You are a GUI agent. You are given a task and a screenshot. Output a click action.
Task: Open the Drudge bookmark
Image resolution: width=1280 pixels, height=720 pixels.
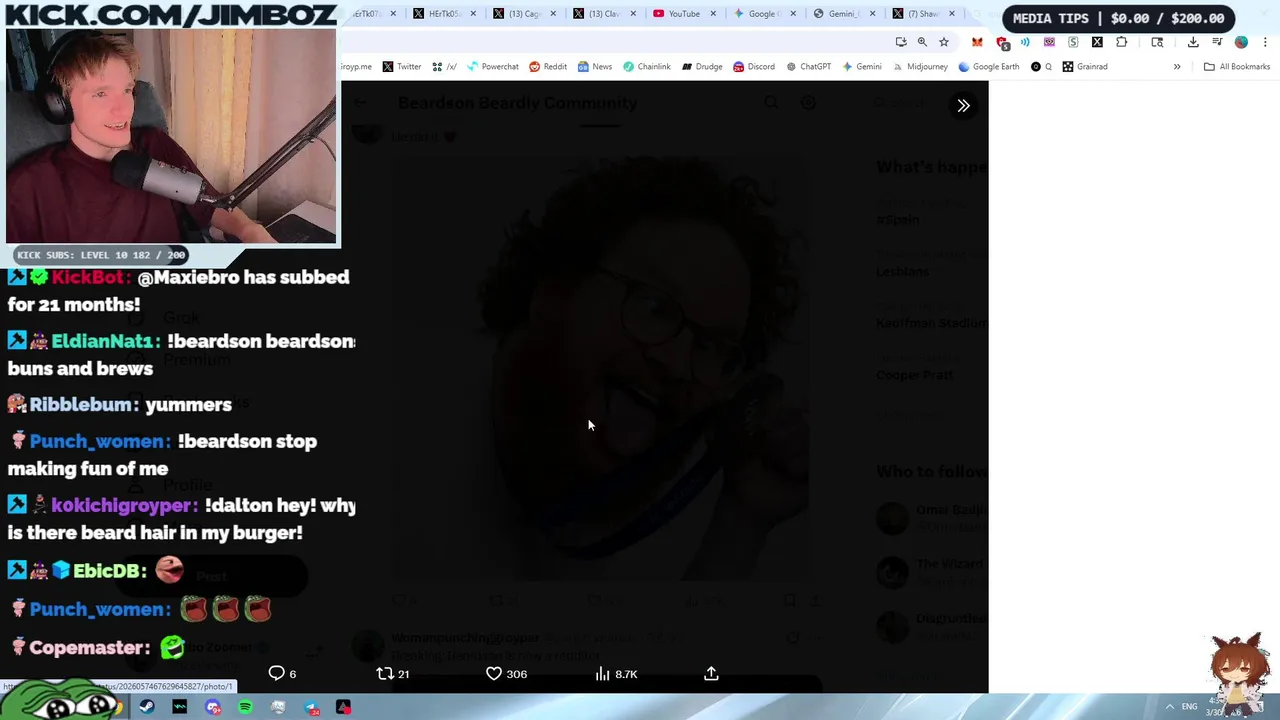point(702,67)
